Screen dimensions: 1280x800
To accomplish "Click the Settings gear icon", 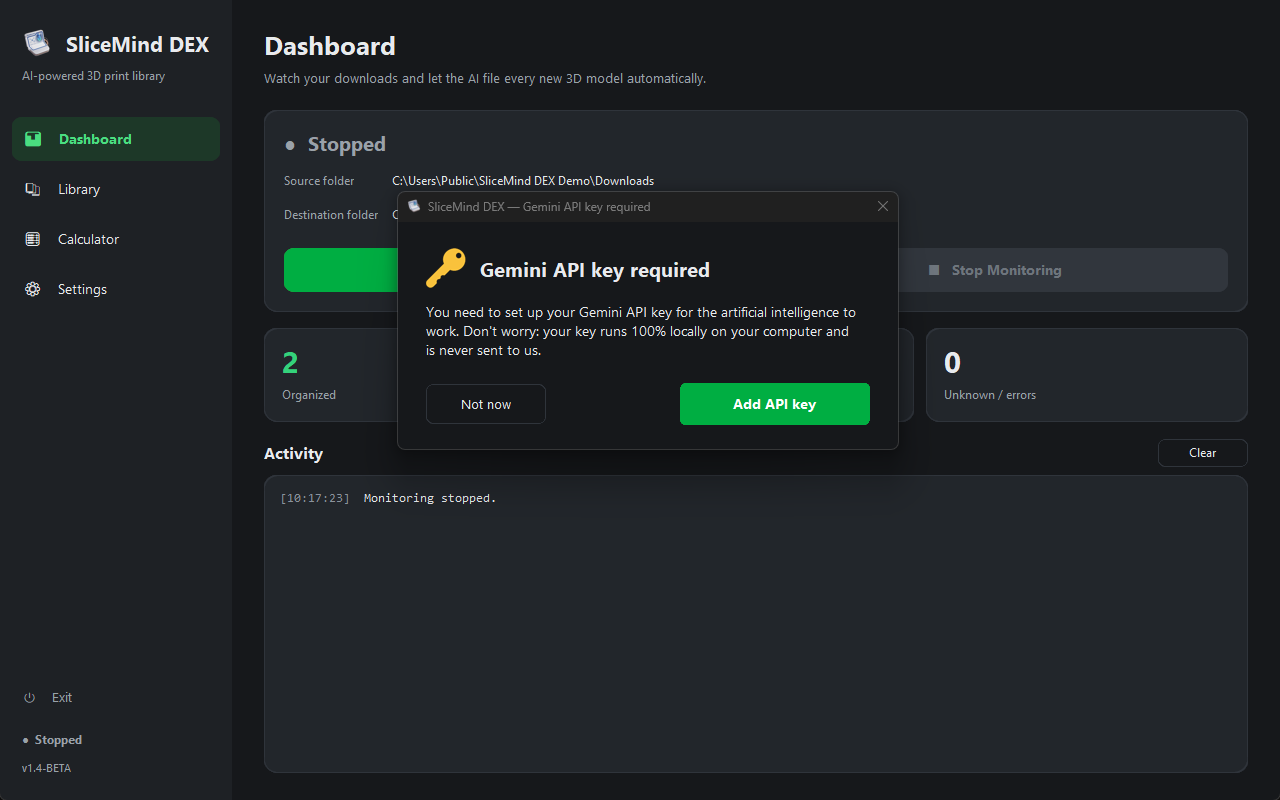I will tap(33, 289).
